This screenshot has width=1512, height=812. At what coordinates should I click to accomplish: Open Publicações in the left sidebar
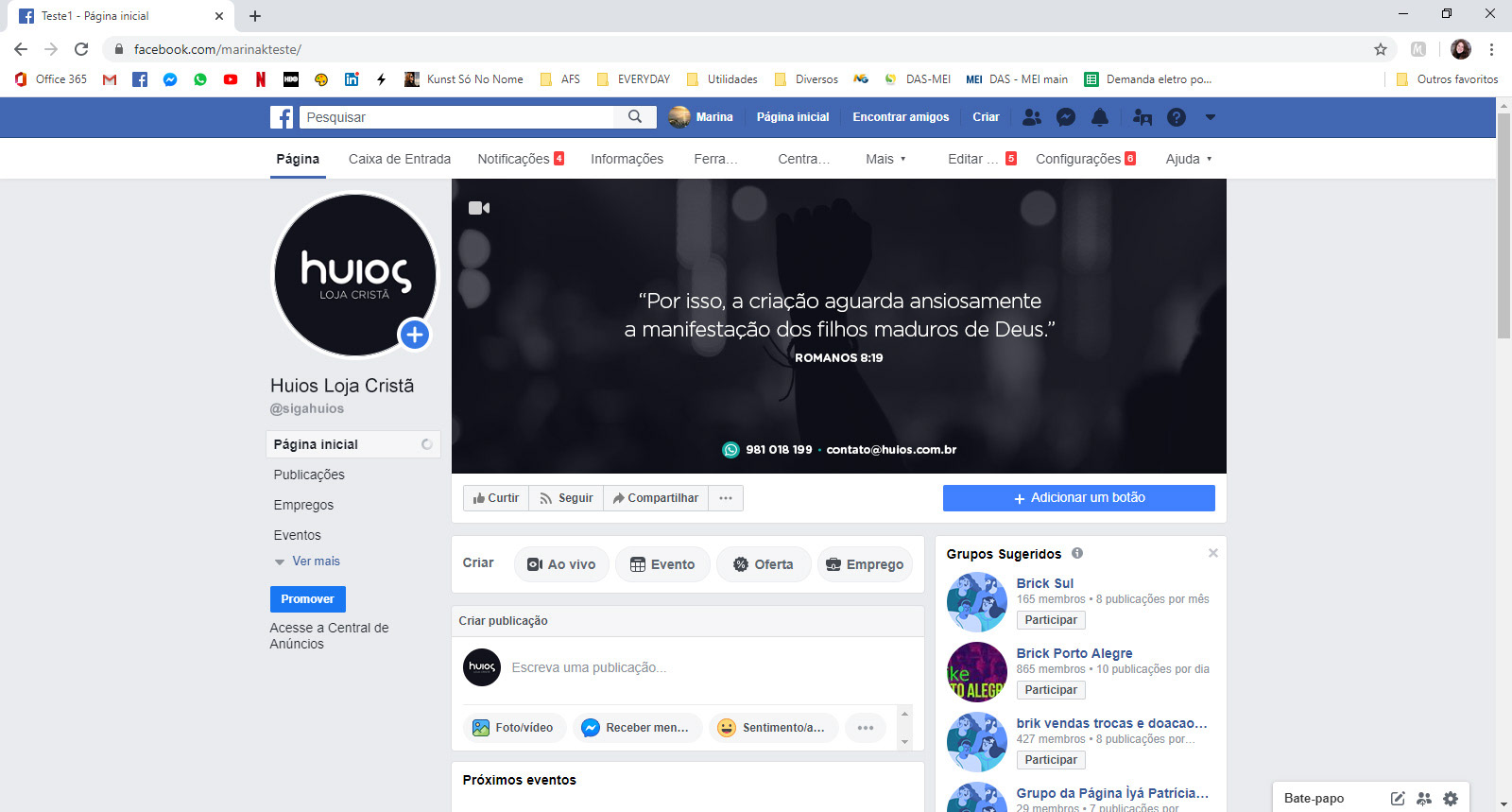coord(309,475)
